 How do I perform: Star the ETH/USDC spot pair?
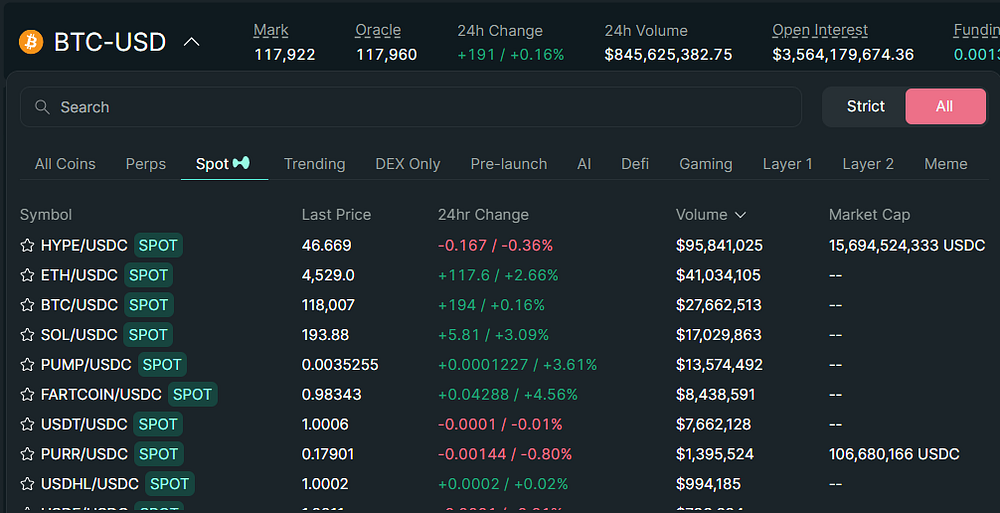[27, 276]
